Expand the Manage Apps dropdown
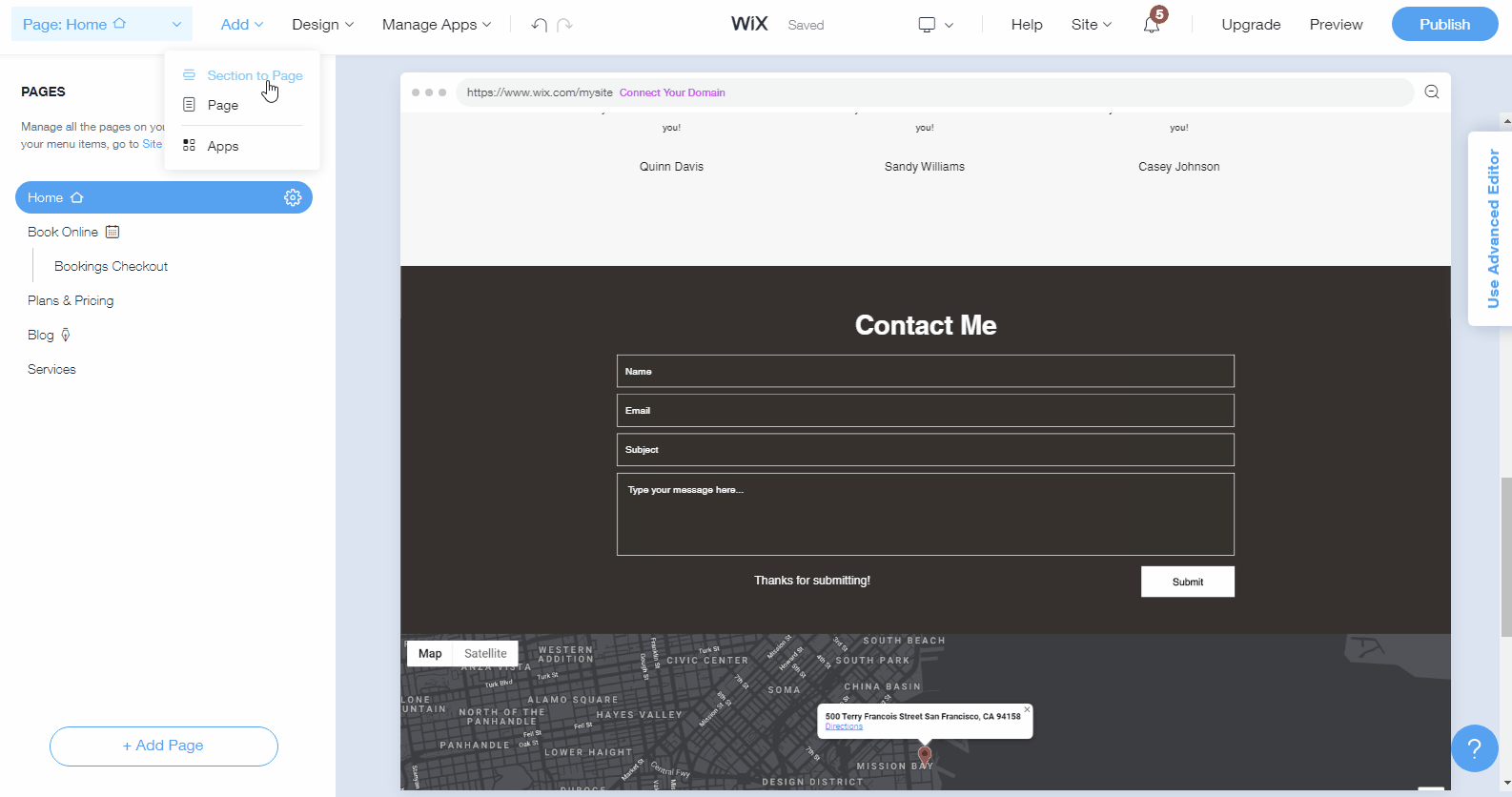Viewport: 1512px width, 797px height. 436,25
